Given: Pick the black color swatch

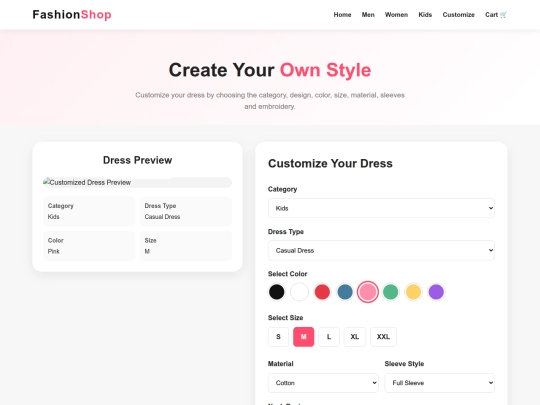Looking at the screenshot, I should pos(277,292).
